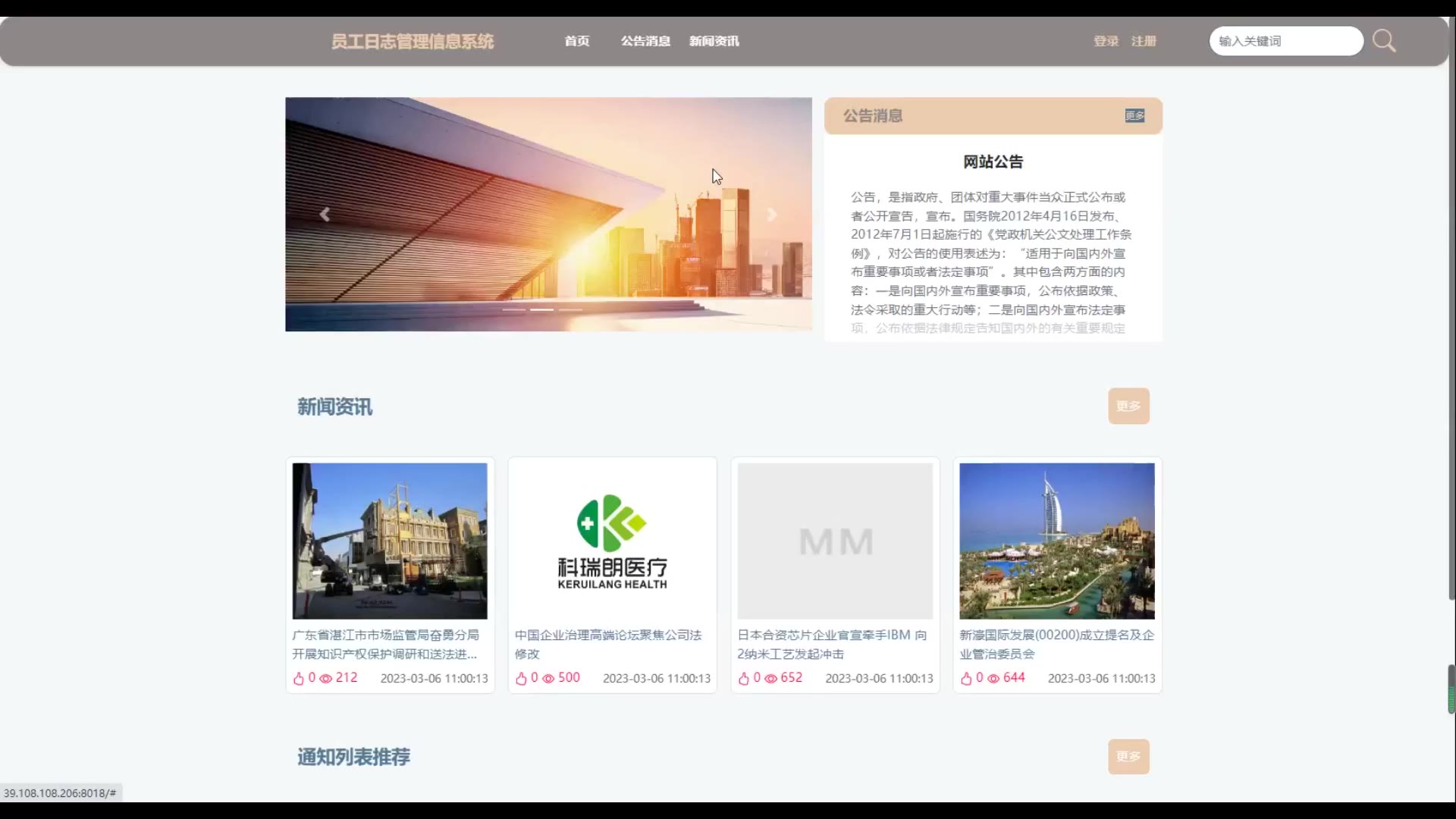Click thumbs-up on 新濠国际发展 article
1456x819 pixels.
pyautogui.click(x=966, y=679)
